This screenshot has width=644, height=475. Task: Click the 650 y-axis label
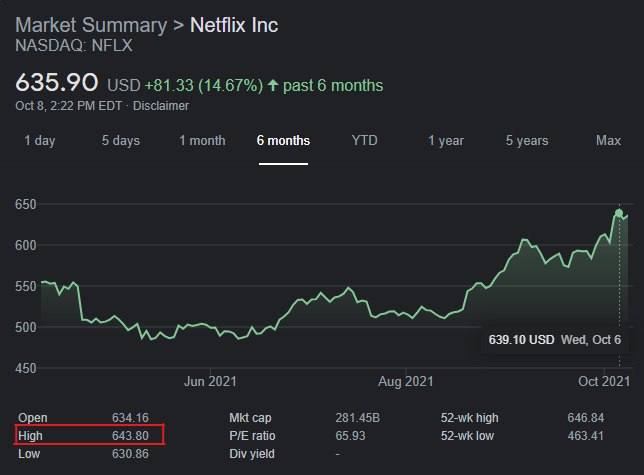[x=26, y=204]
